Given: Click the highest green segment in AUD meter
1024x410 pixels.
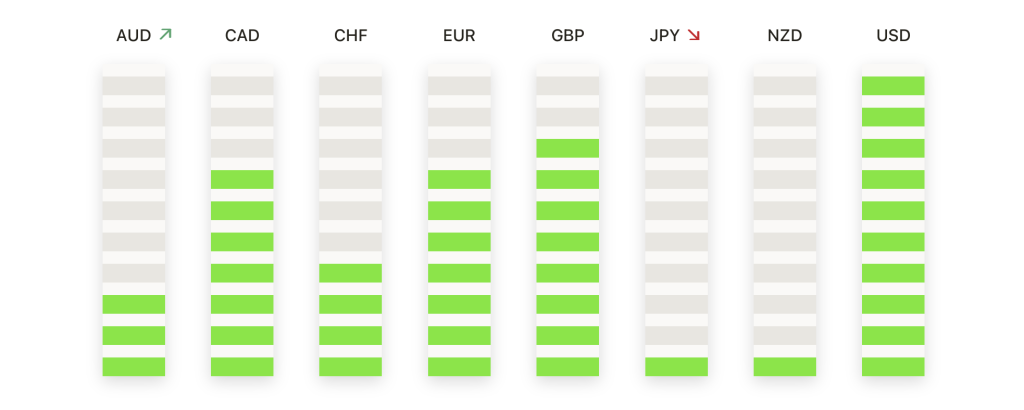Looking at the screenshot, I should (x=134, y=304).
